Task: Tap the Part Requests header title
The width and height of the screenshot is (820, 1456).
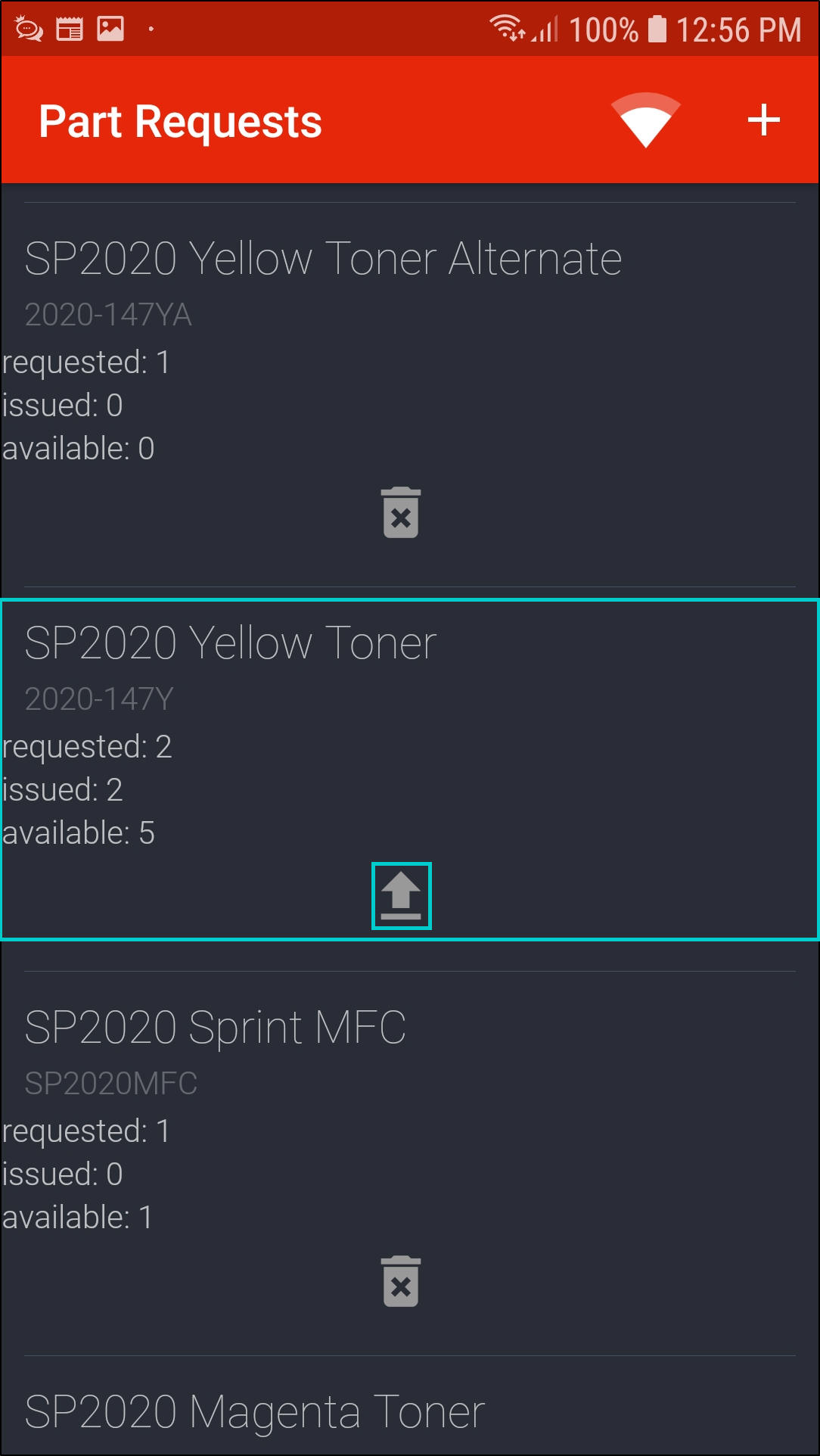Action: click(180, 122)
